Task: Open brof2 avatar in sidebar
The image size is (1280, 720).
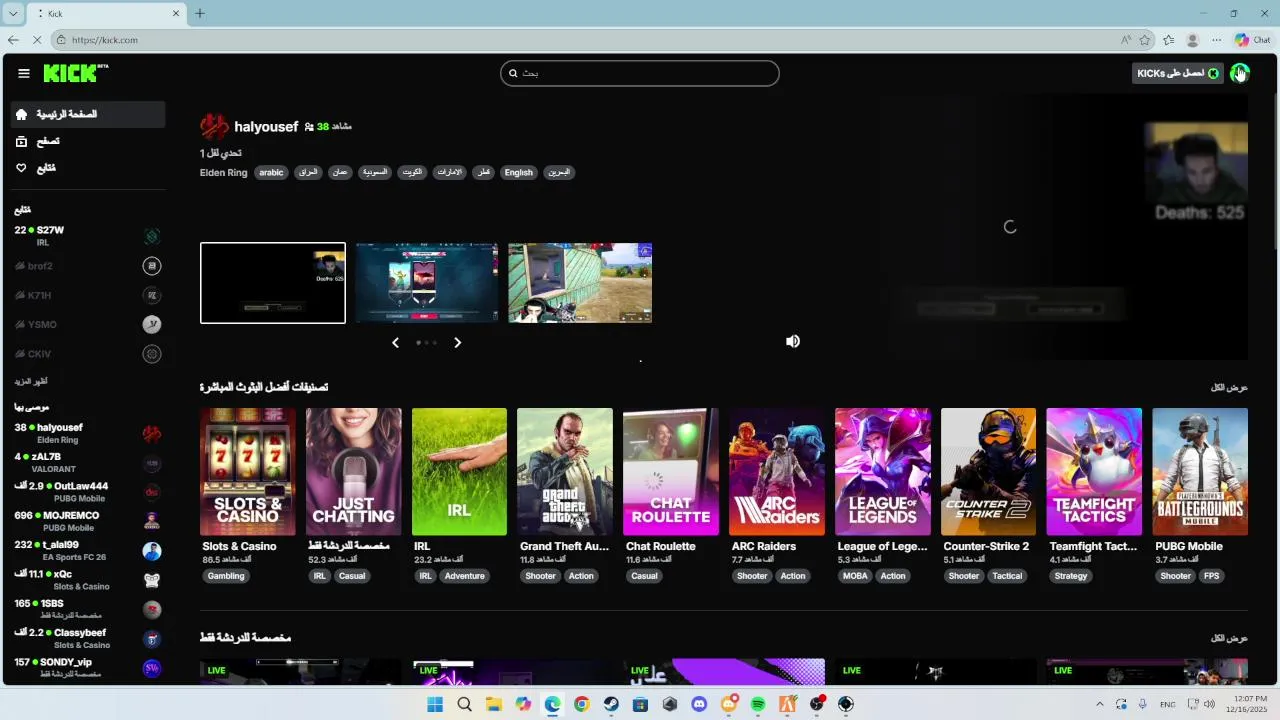Action: (152, 266)
